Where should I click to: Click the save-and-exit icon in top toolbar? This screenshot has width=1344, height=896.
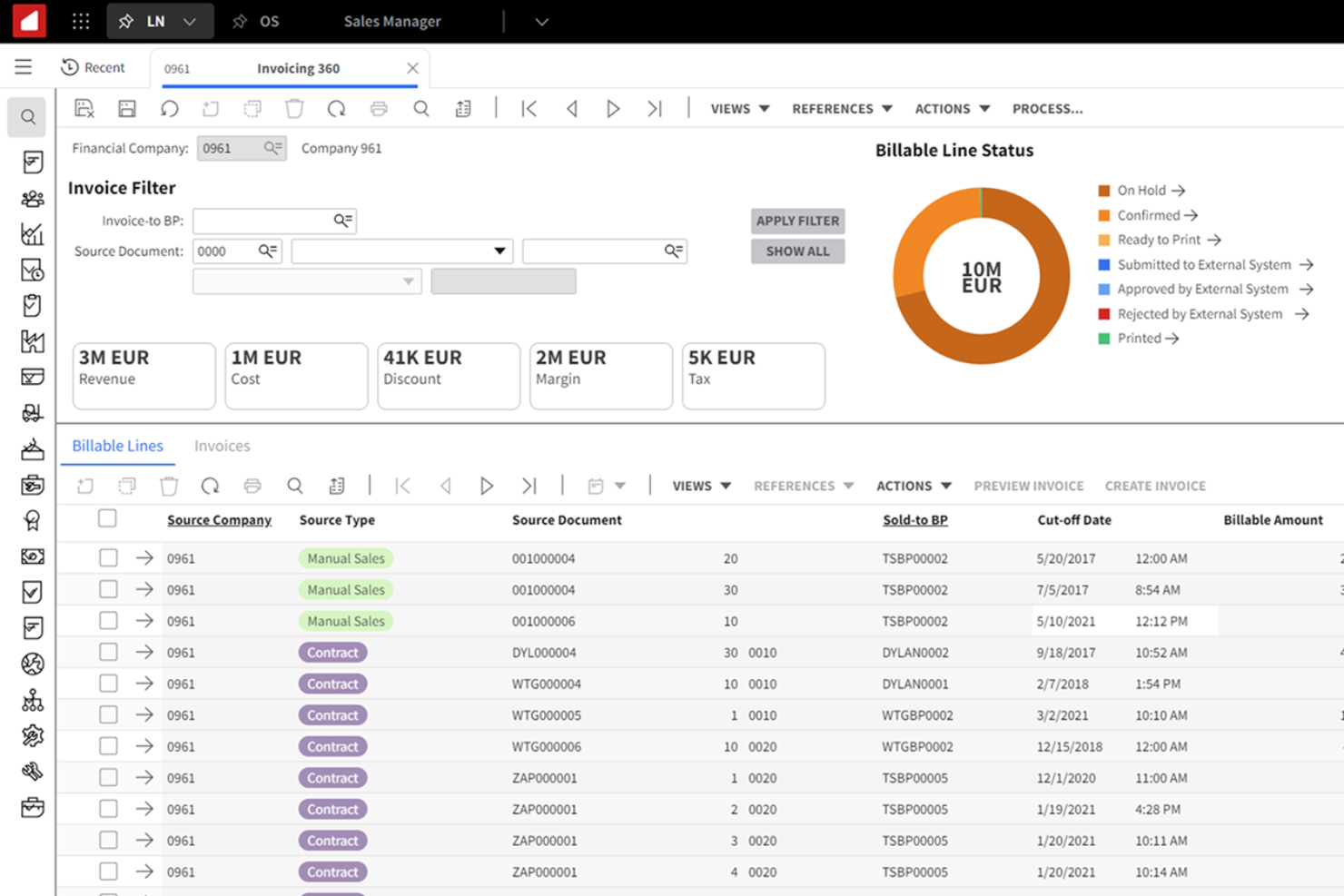(x=84, y=109)
